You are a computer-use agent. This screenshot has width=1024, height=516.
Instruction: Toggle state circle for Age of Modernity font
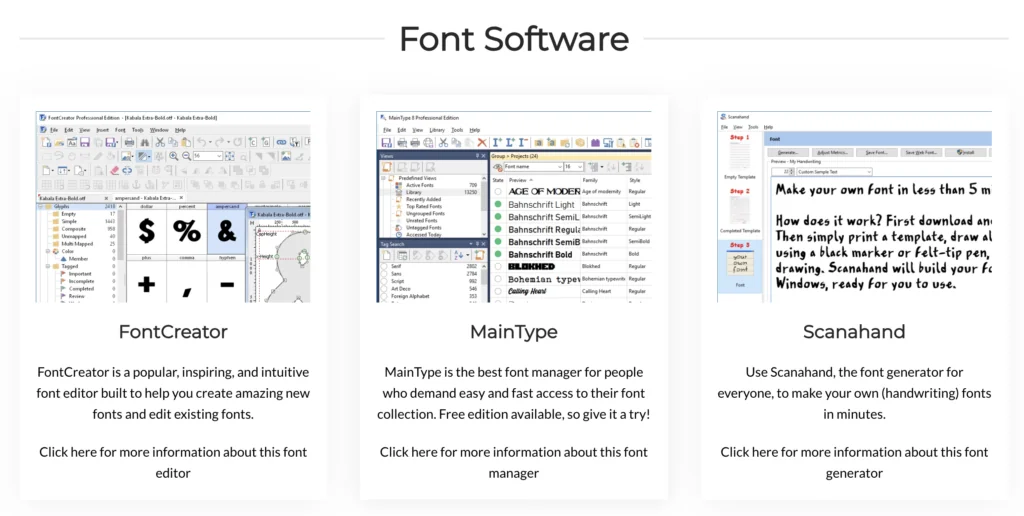click(498, 192)
